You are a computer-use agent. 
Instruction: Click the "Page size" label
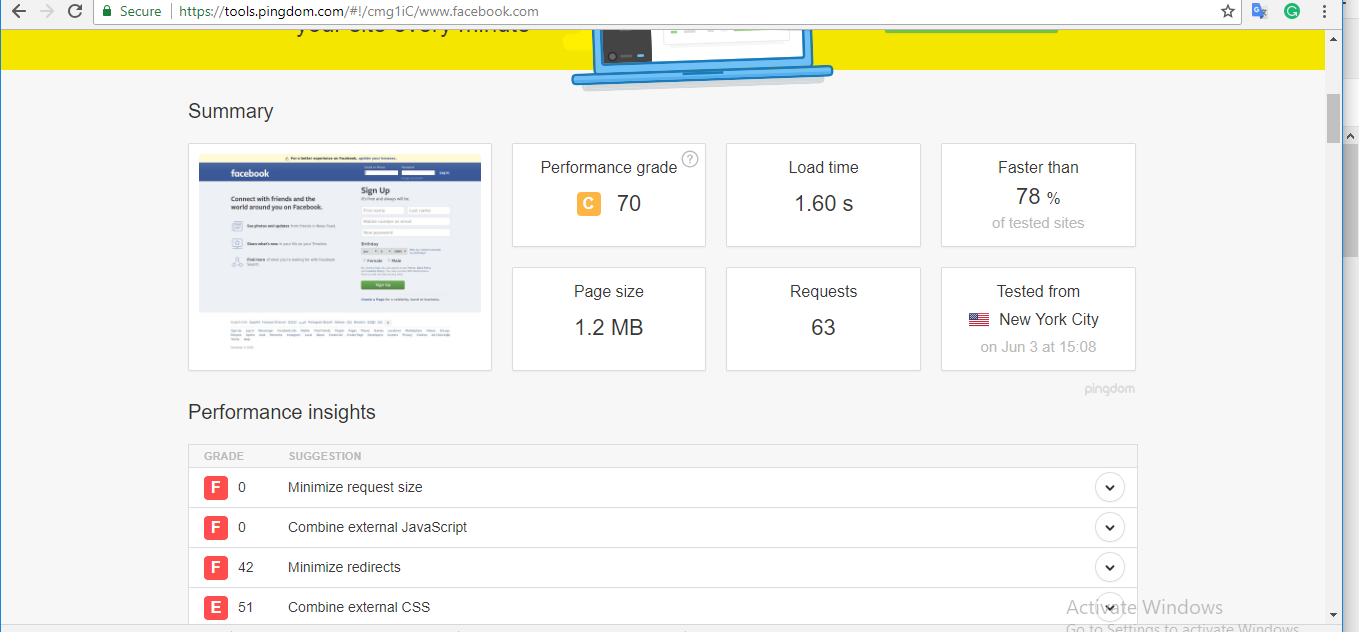pyautogui.click(x=609, y=292)
